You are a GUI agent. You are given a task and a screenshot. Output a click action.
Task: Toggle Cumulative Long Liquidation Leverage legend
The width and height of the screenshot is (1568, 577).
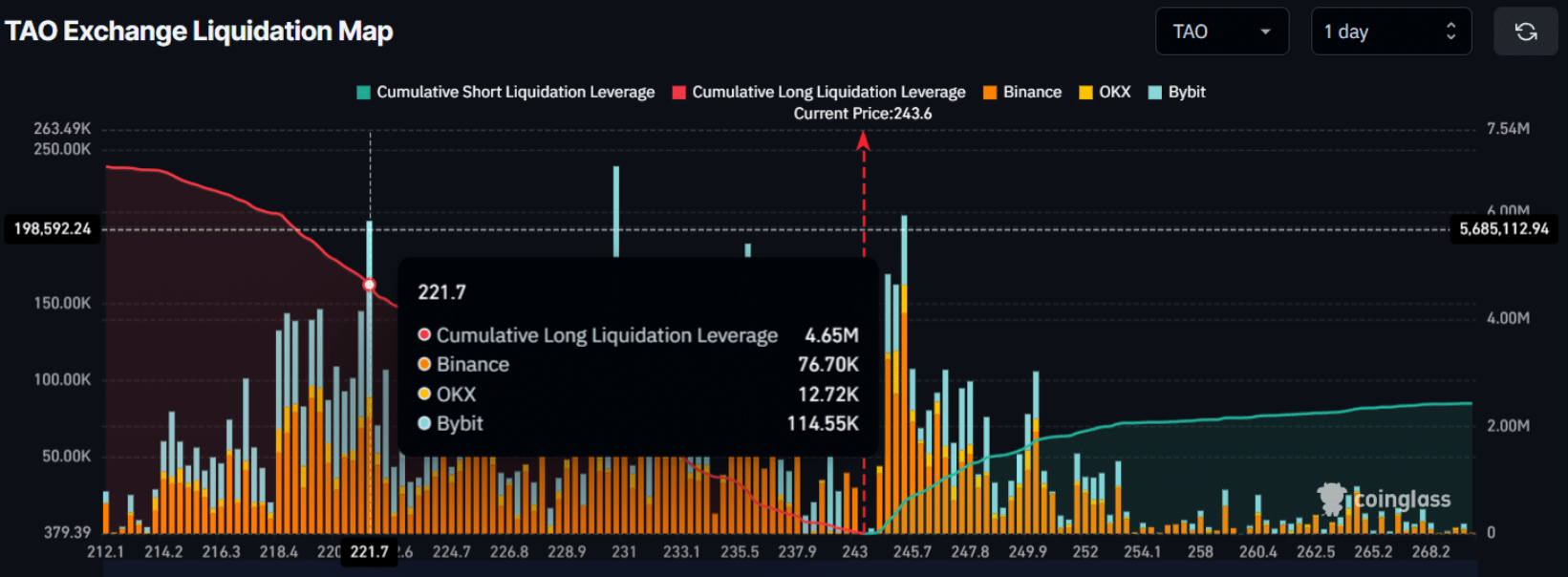tap(819, 92)
